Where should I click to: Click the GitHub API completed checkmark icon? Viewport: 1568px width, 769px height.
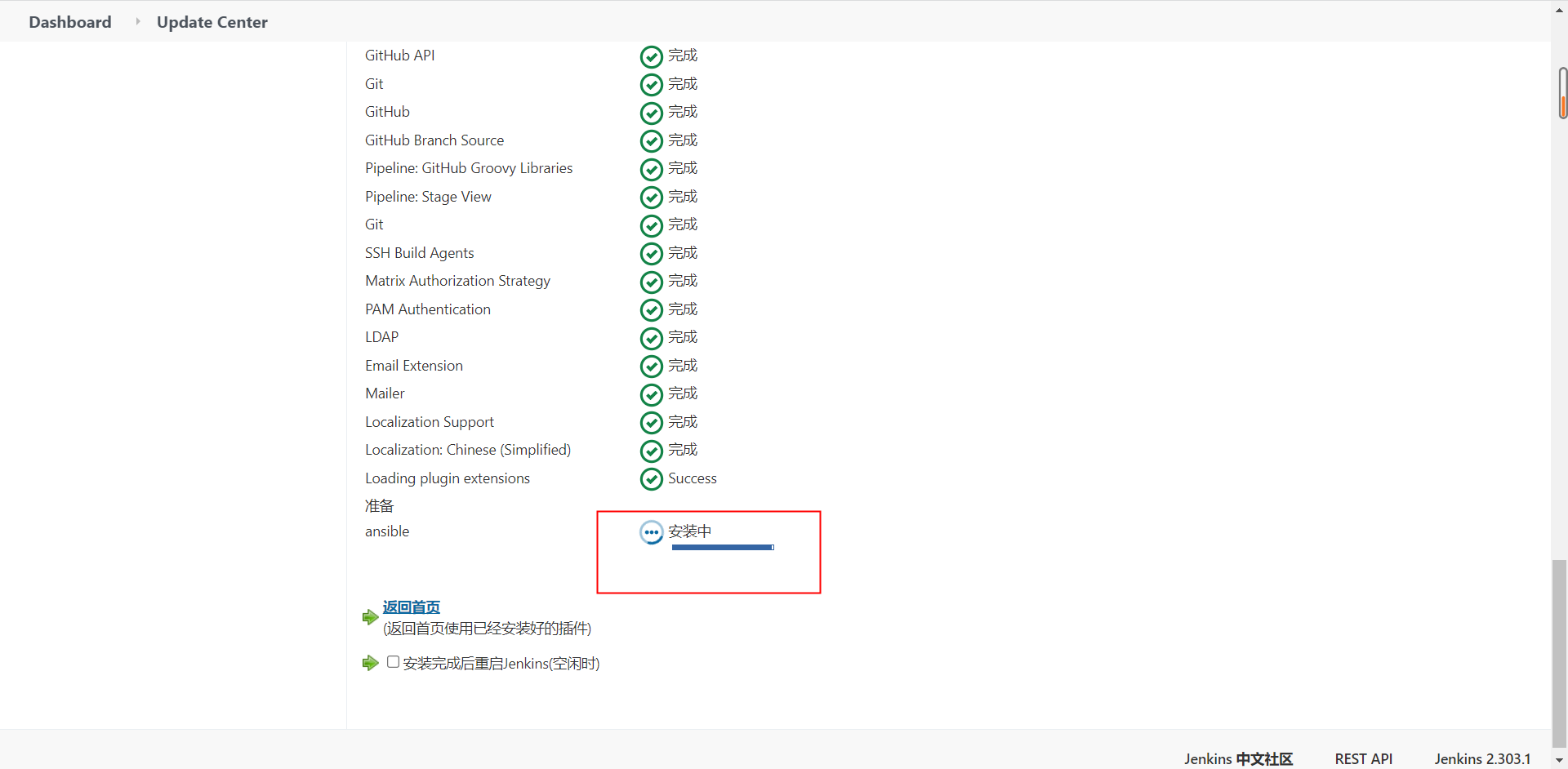click(x=651, y=56)
